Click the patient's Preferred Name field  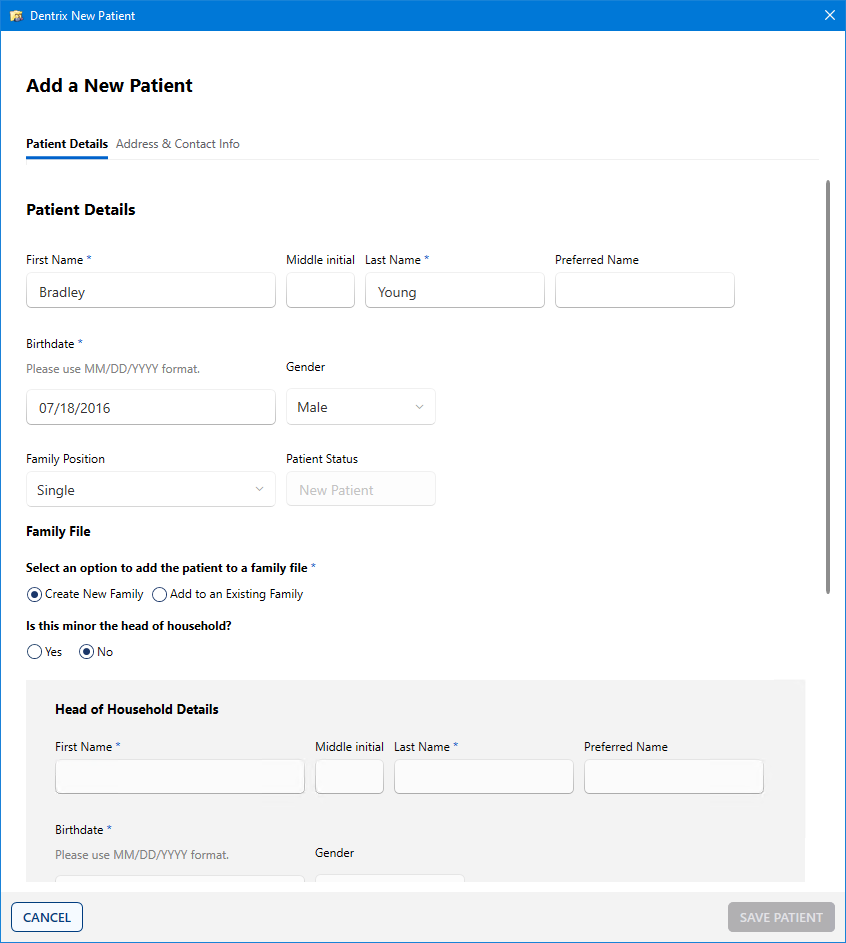(x=644, y=290)
